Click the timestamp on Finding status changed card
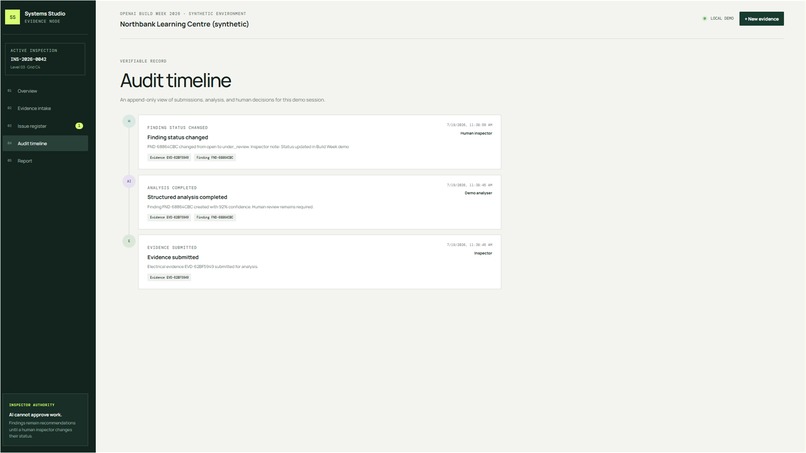This screenshot has height=453, width=806. tap(469, 125)
